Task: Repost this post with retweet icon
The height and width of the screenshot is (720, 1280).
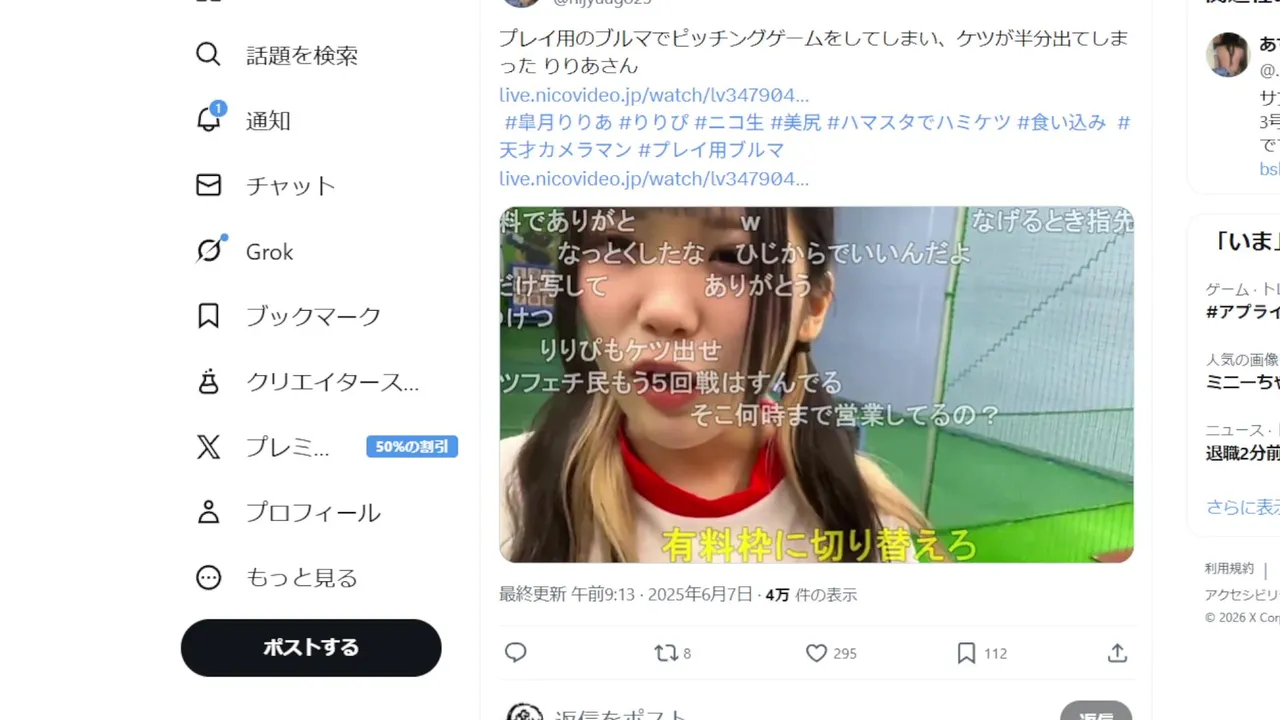Action: click(665, 653)
